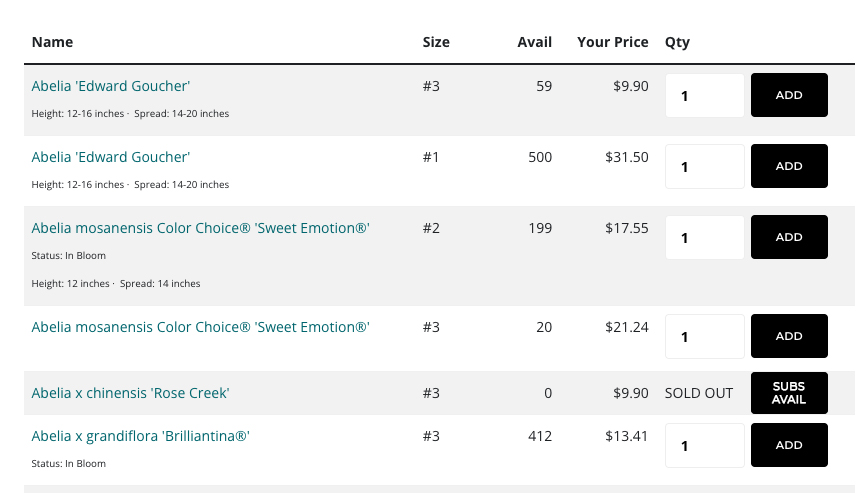Focus quantity field for $31.50 'Edward Goucher'
Image resolution: width=863 pixels, height=493 pixels.
pyautogui.click(x=704, y=167)
